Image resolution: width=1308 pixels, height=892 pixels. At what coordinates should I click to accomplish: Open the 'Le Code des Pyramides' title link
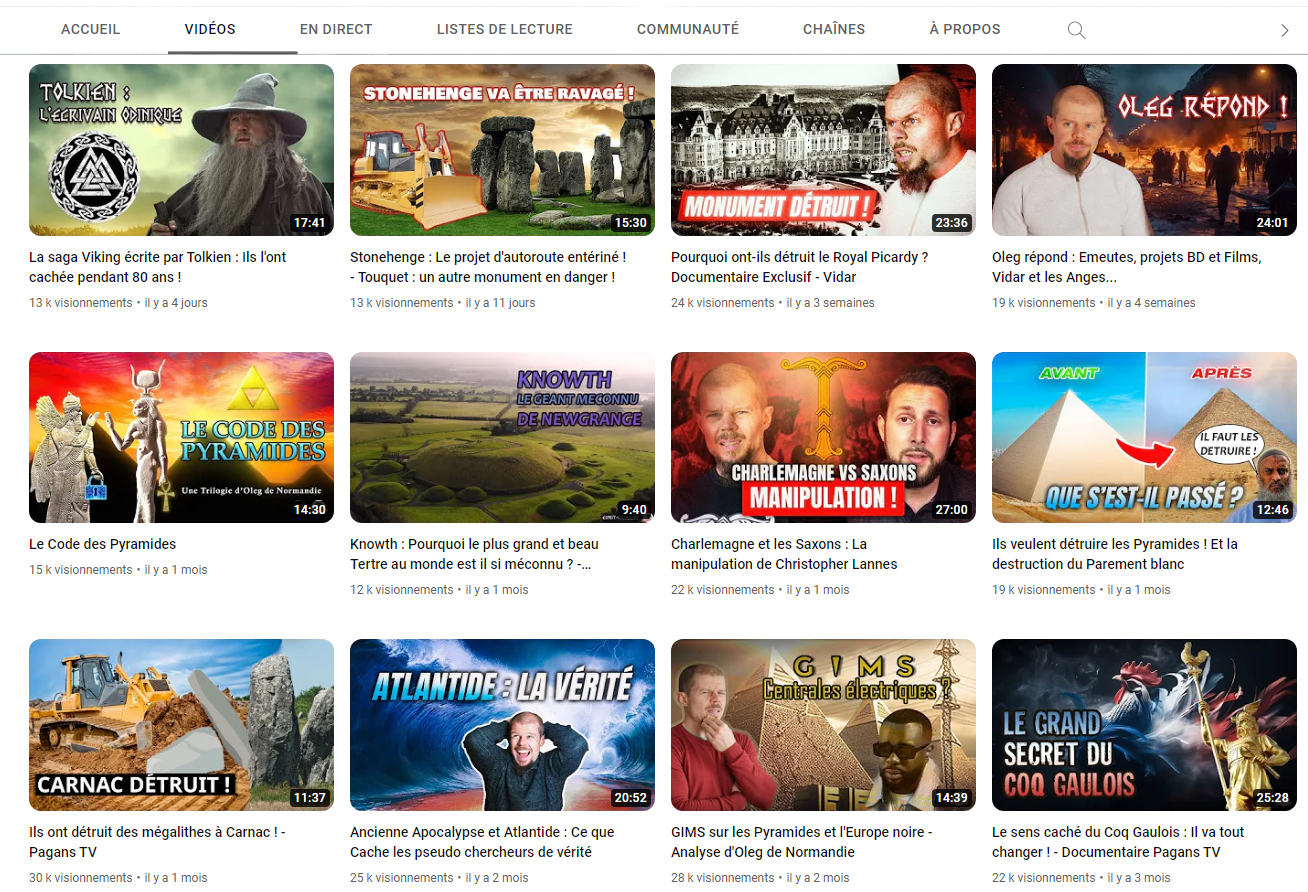tap(103, 544)
